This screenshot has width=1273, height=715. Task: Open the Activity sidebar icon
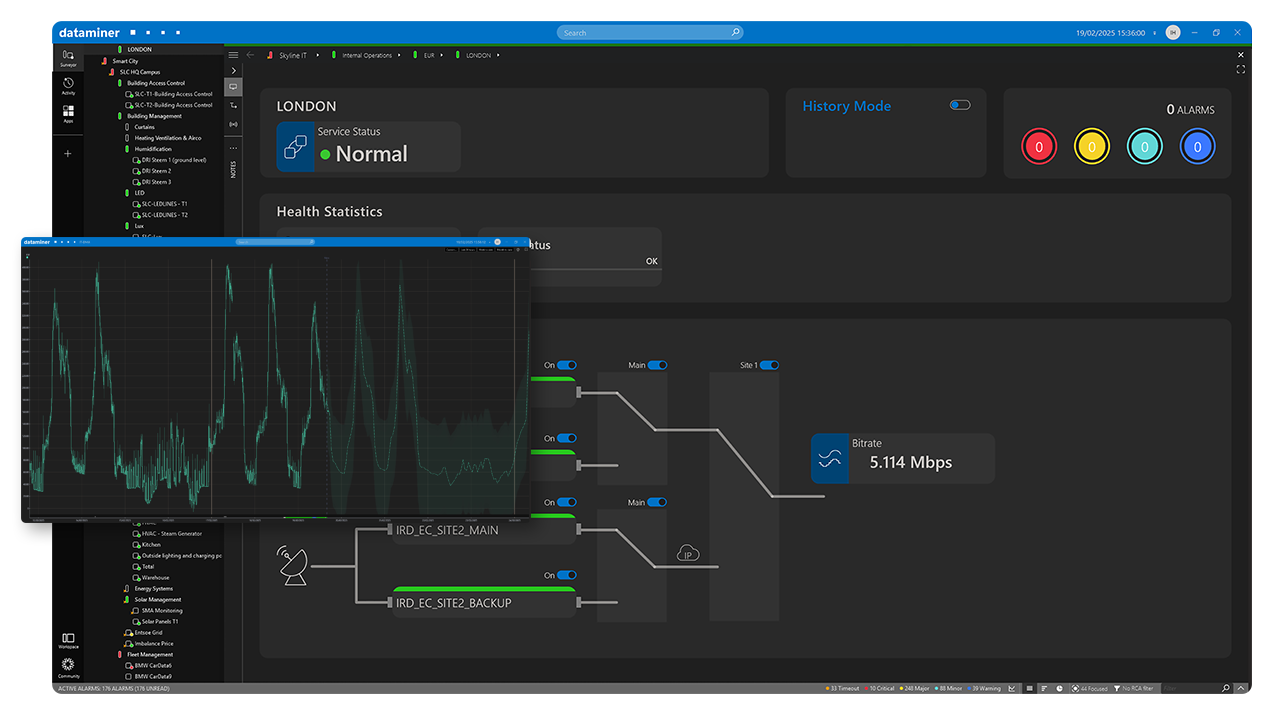tap(68, 85)
